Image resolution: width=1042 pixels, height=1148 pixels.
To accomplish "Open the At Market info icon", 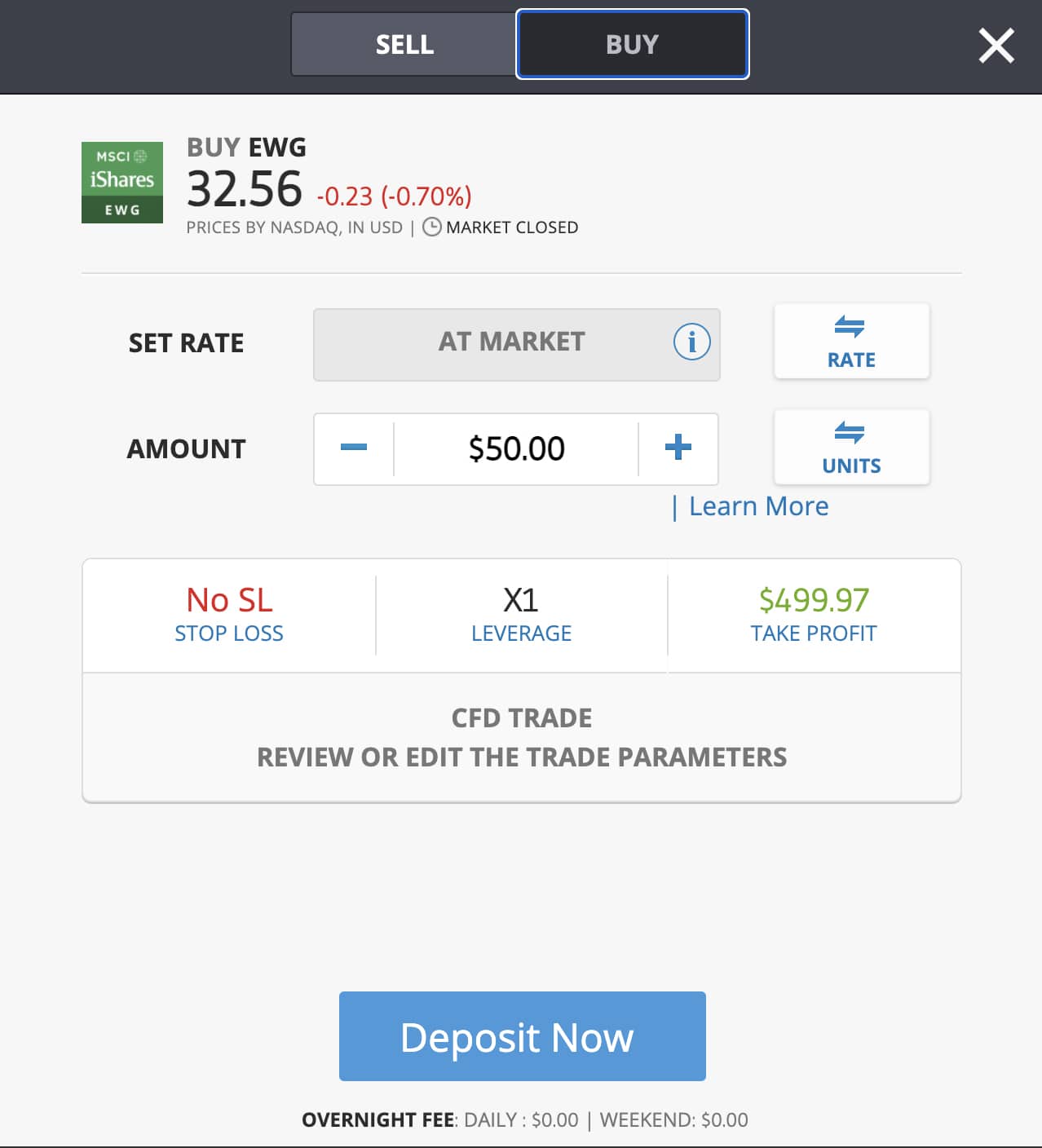I will click(x=691, y=342).
